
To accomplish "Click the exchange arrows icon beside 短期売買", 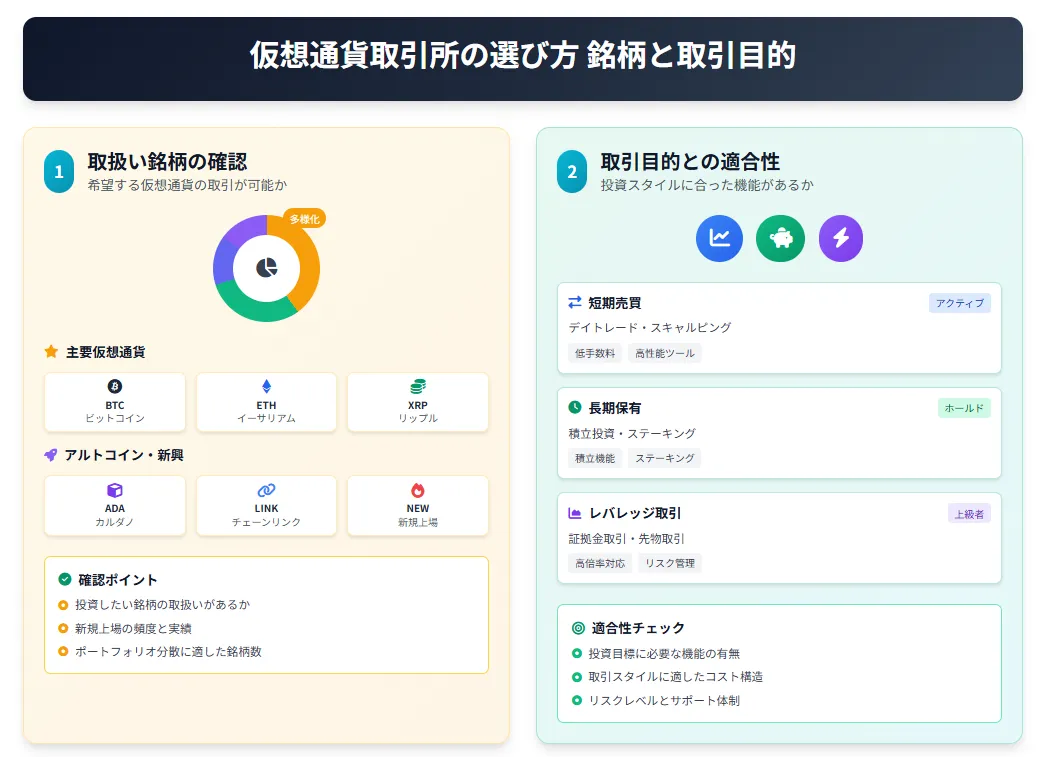I will pos(574,302).
